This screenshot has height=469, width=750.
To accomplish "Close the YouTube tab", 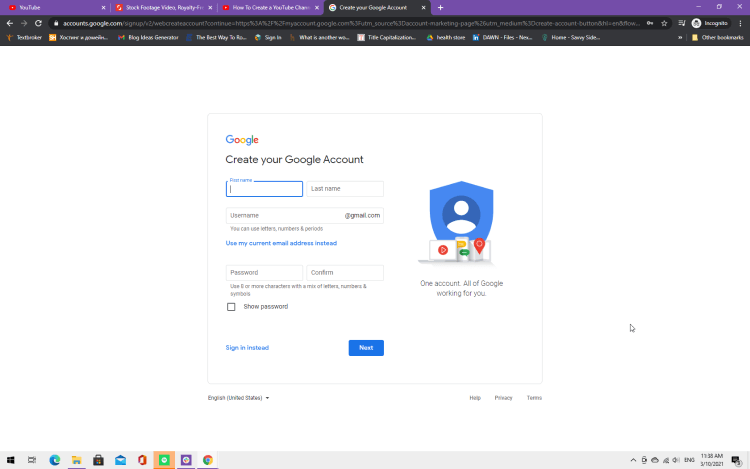I will pyautogui.click(x=103, y=8).
